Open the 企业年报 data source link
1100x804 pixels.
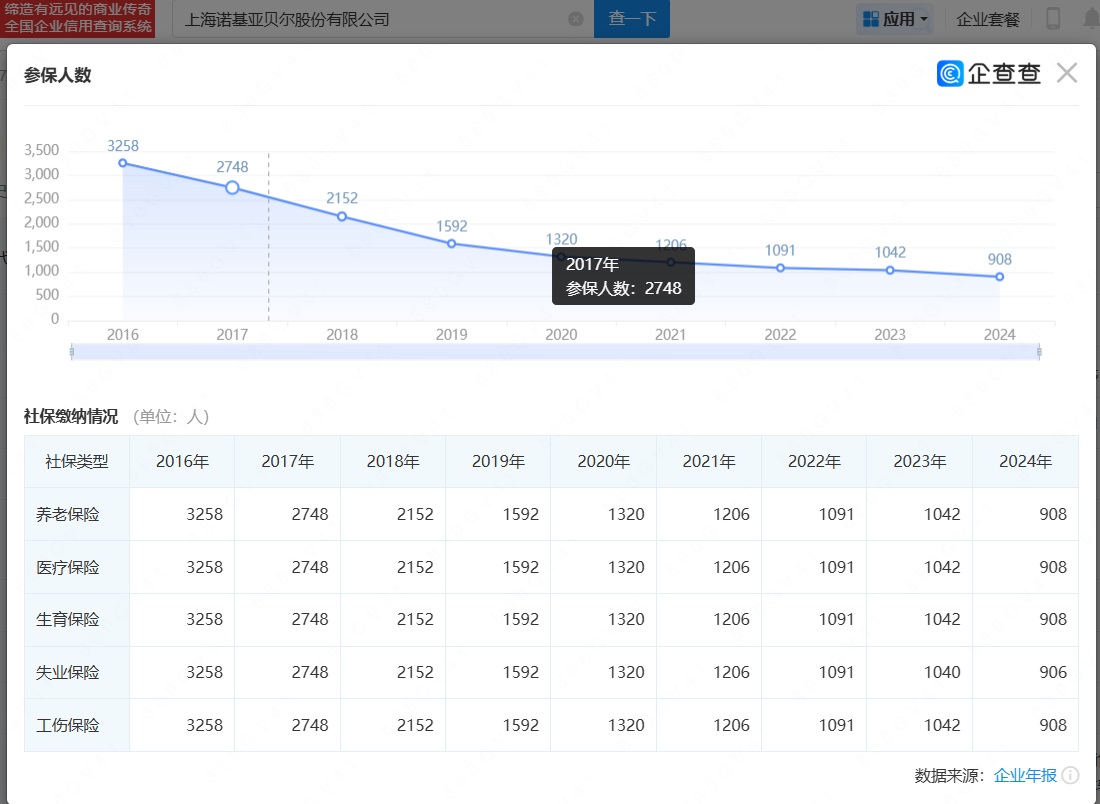click(x=1025, y=775)
